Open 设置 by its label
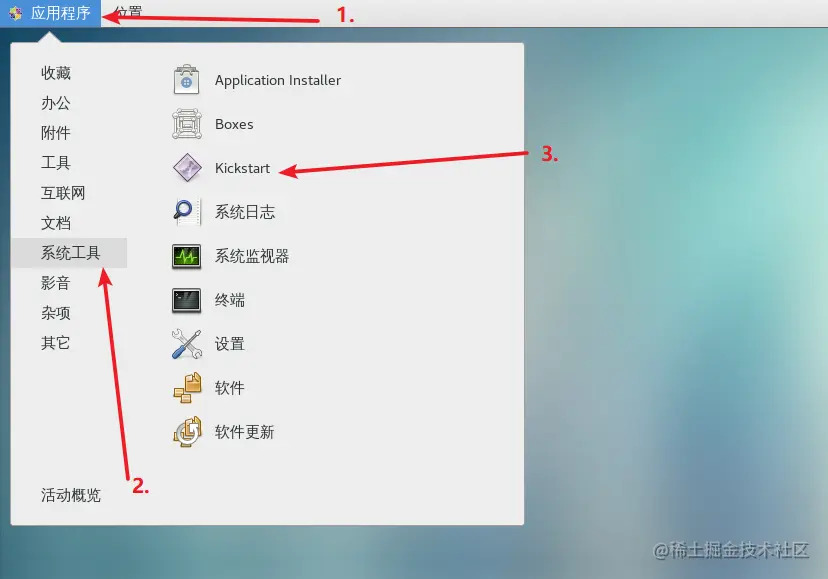 click(230, 344)
